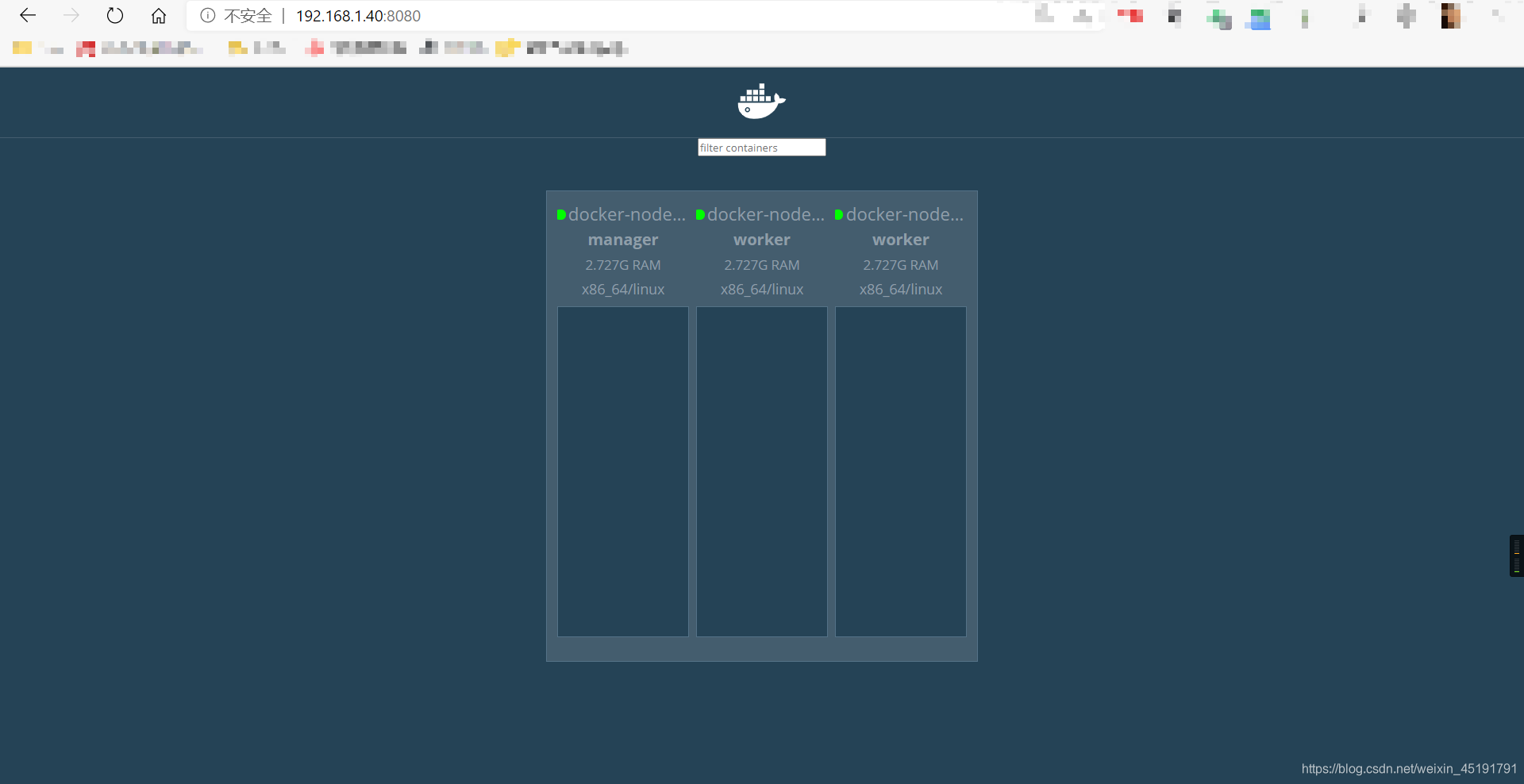The image size is (1524, 784).
Task: Click the browser back arrow
Action: [x=28, y=15]
